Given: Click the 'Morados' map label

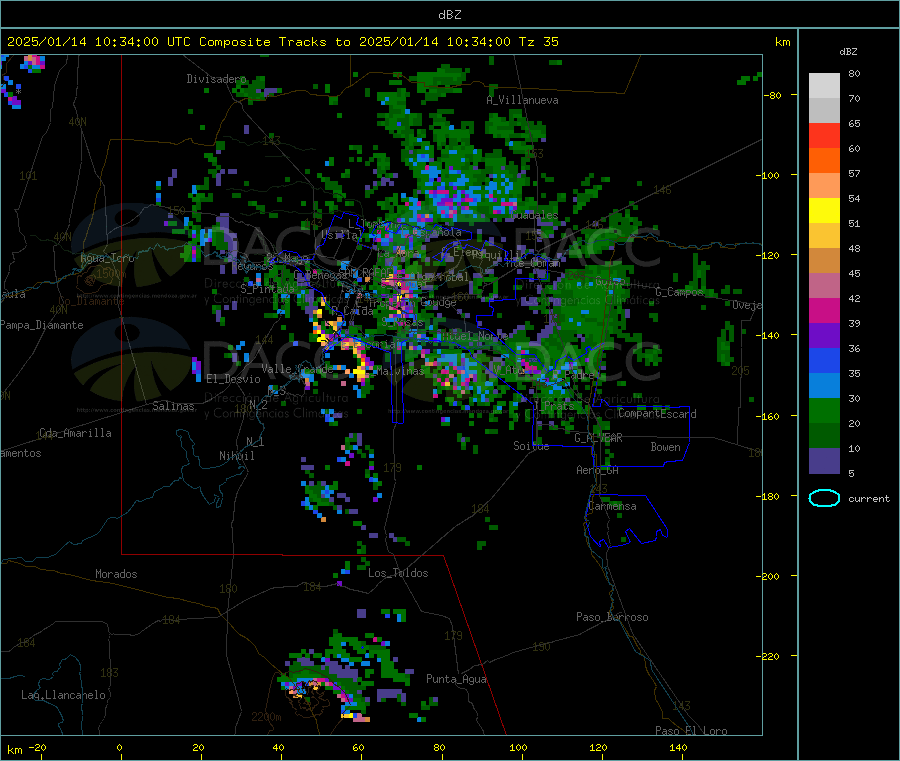Looking at the screenshot, I should pos(116,574).
